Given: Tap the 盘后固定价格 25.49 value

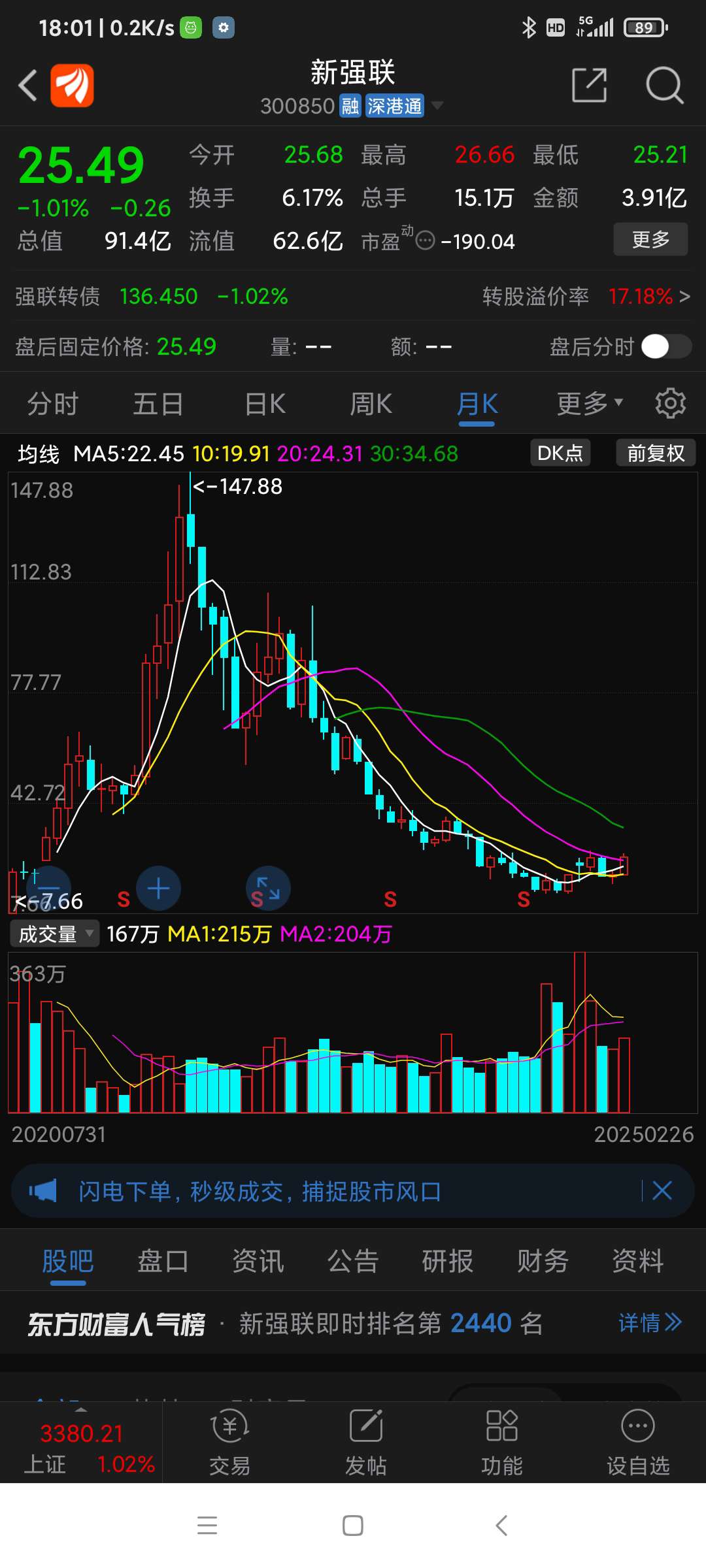Looking at the screenshot, I should click(x=186, y=346).
